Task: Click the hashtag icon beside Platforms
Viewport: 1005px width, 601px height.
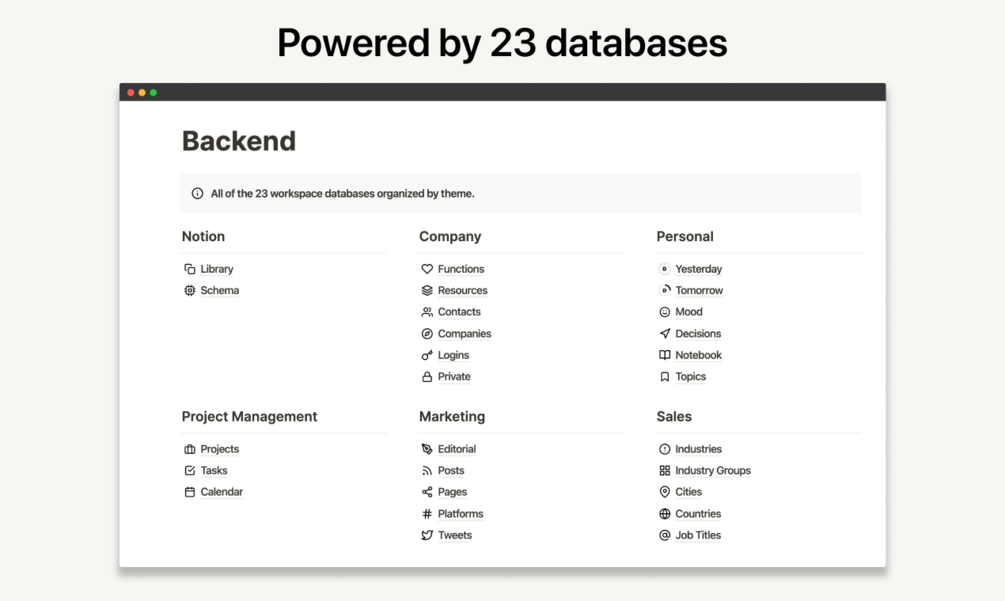Action: click(427, 514)
